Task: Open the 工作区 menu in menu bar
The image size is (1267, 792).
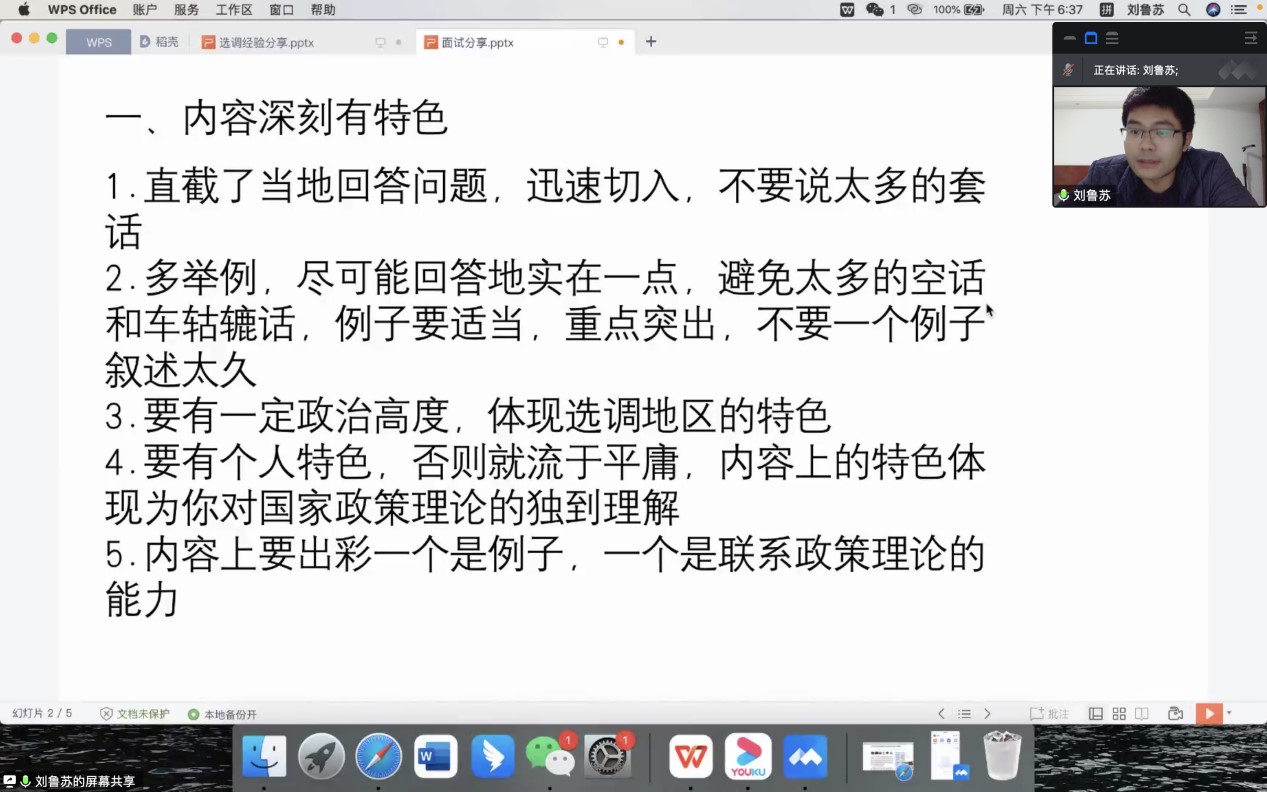Action: 234,10
